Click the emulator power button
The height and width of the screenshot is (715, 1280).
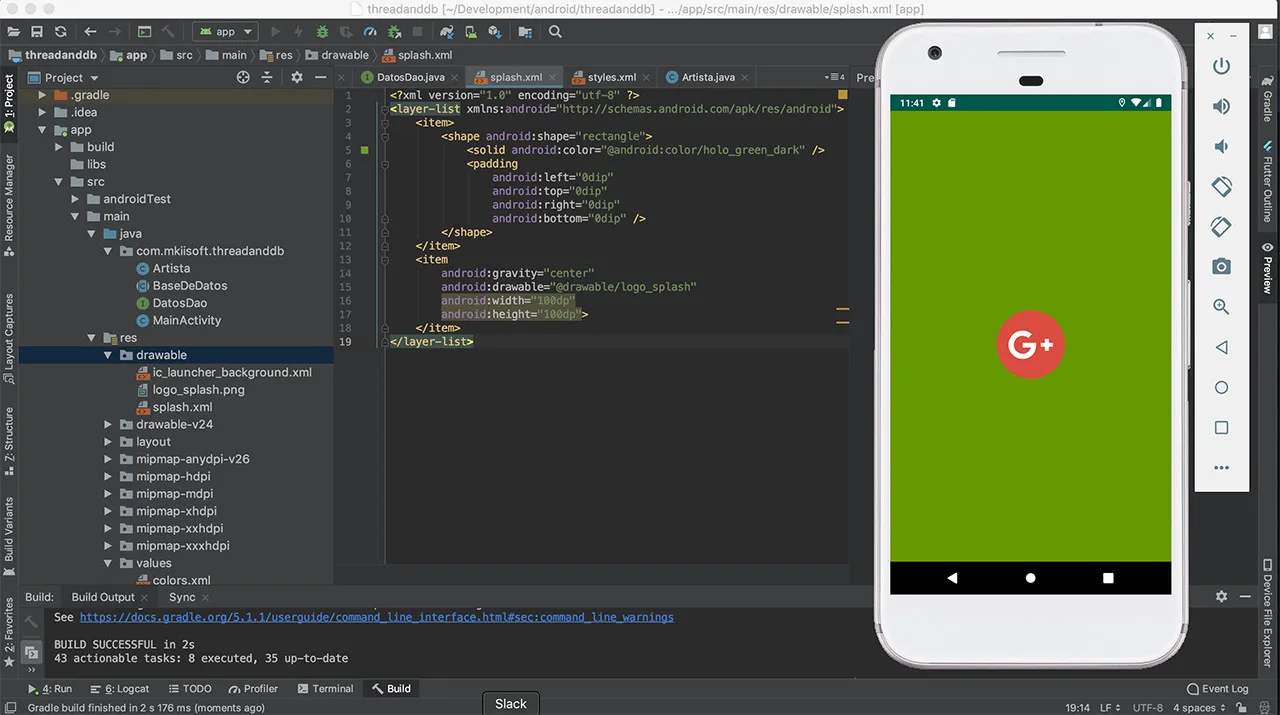(1221, 67)
